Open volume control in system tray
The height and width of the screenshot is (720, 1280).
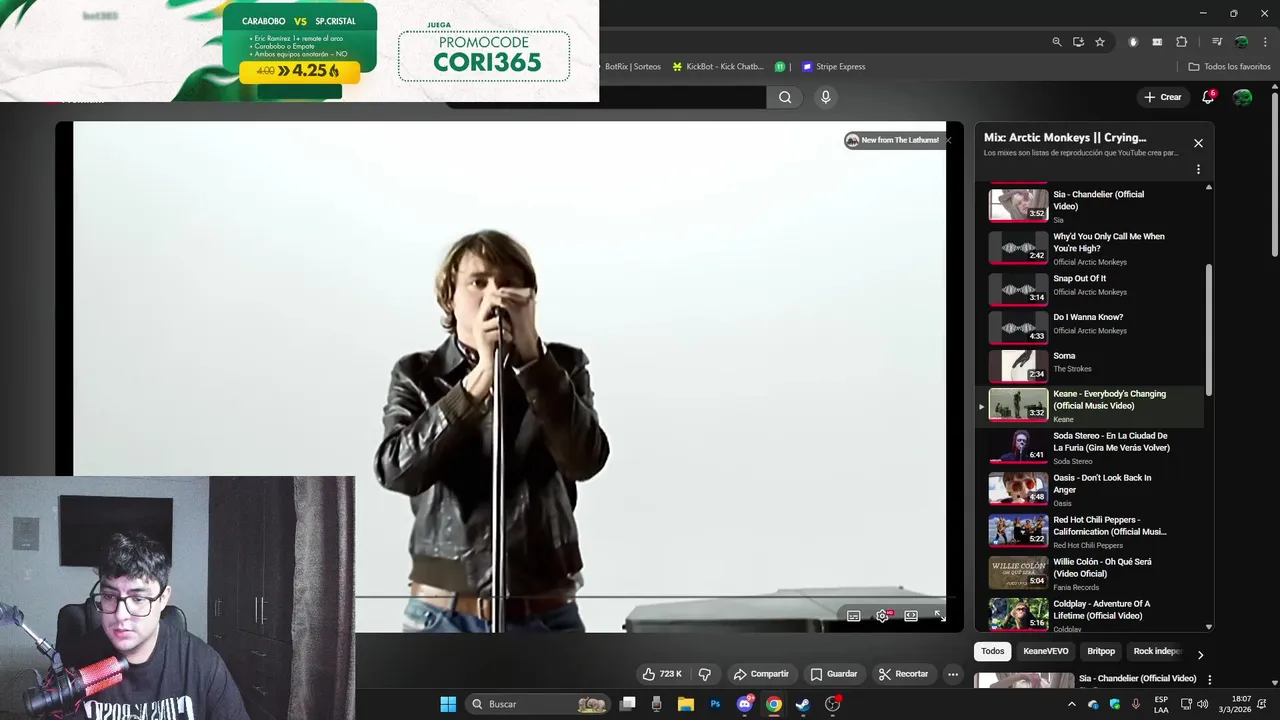pos(1202,704)
